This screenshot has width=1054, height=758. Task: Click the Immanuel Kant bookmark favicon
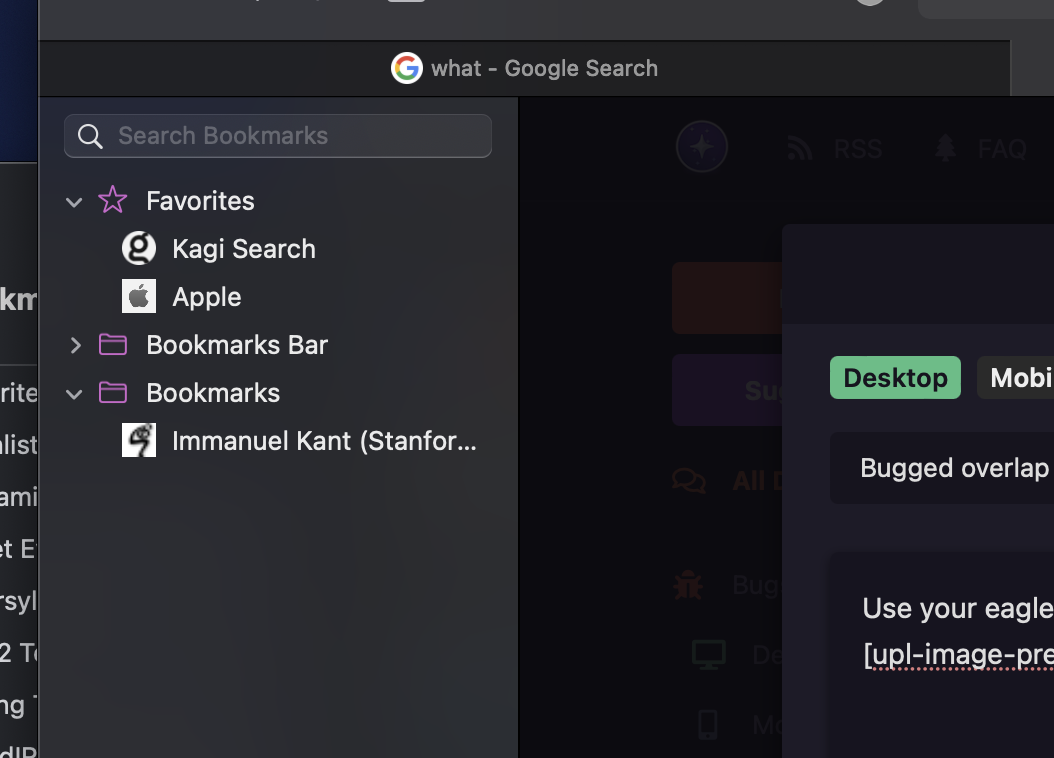pyautogui.click(x=139, y=440)
